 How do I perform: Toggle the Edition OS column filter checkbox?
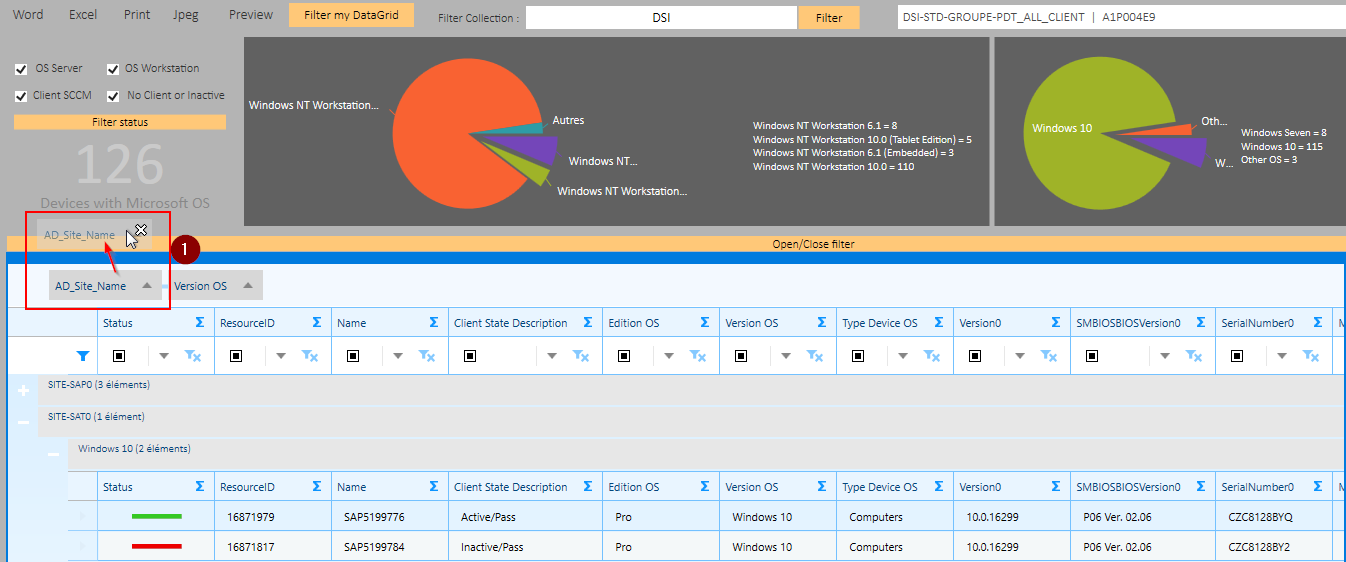(x=624, y=355)
